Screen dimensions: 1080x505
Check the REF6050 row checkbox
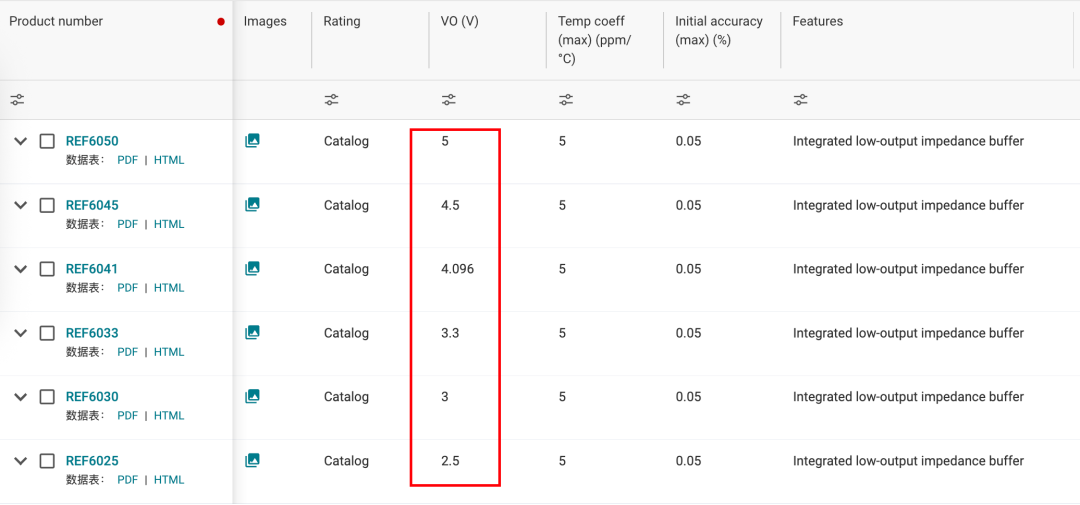click(x=47, y=141)
